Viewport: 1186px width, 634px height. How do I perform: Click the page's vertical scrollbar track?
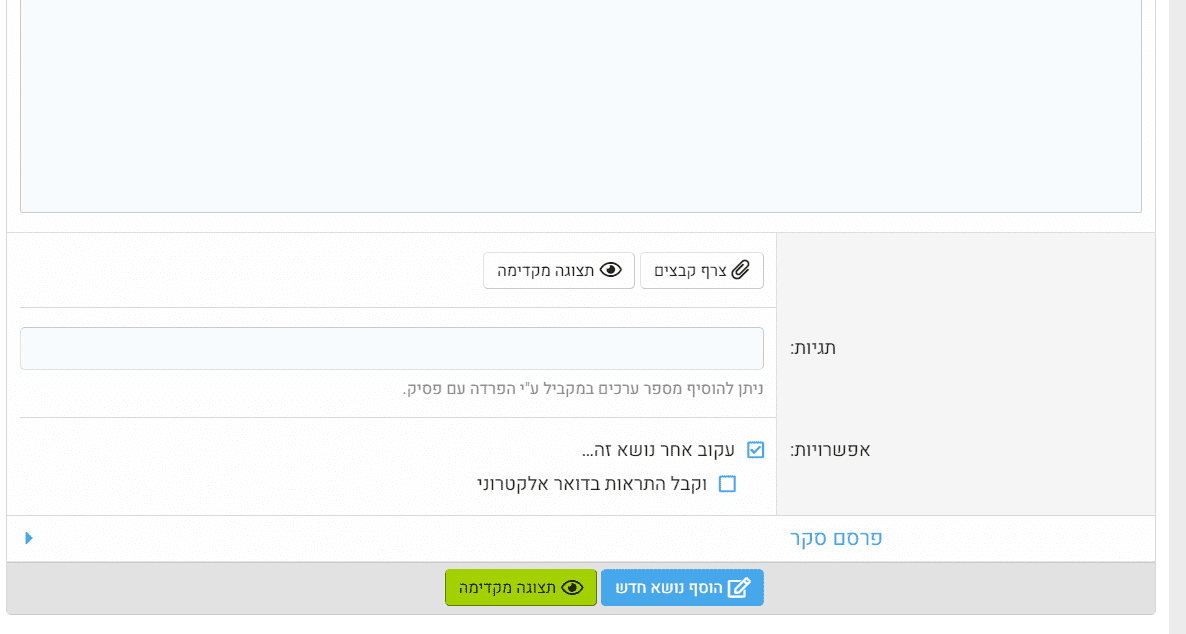pos(1177,300)
